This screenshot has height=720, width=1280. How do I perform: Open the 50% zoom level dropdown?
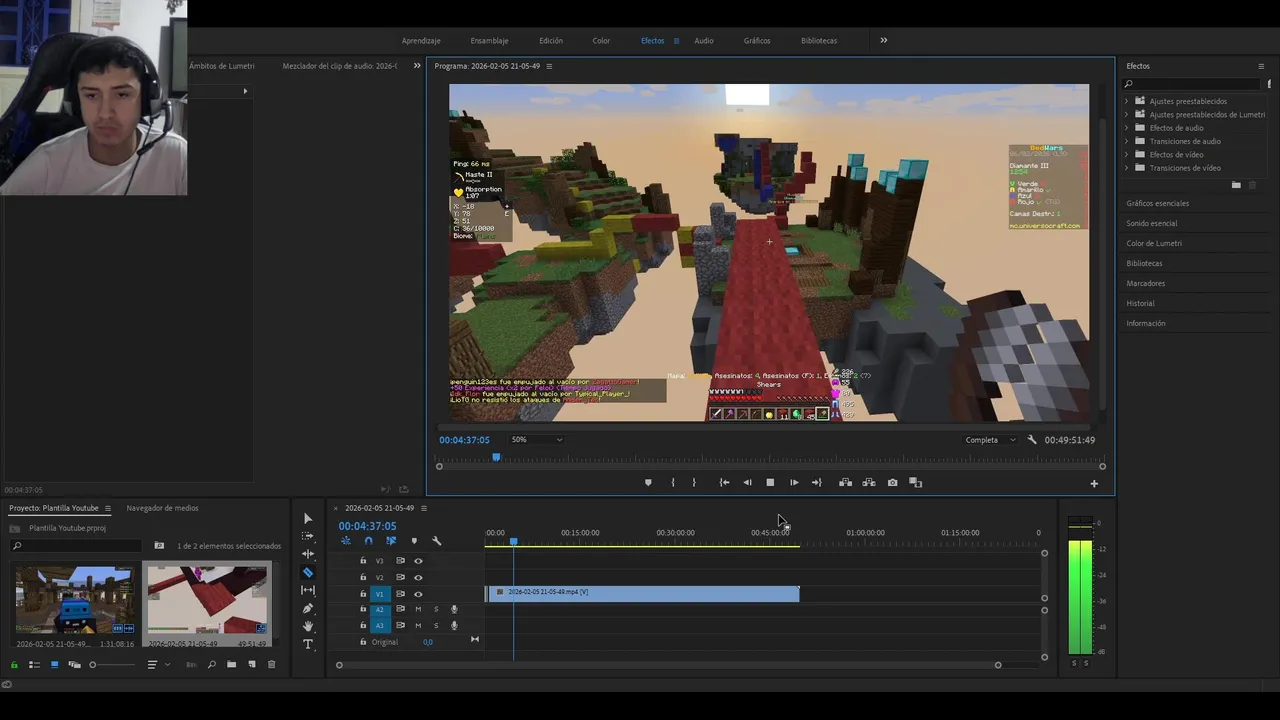tap(537, 440)
